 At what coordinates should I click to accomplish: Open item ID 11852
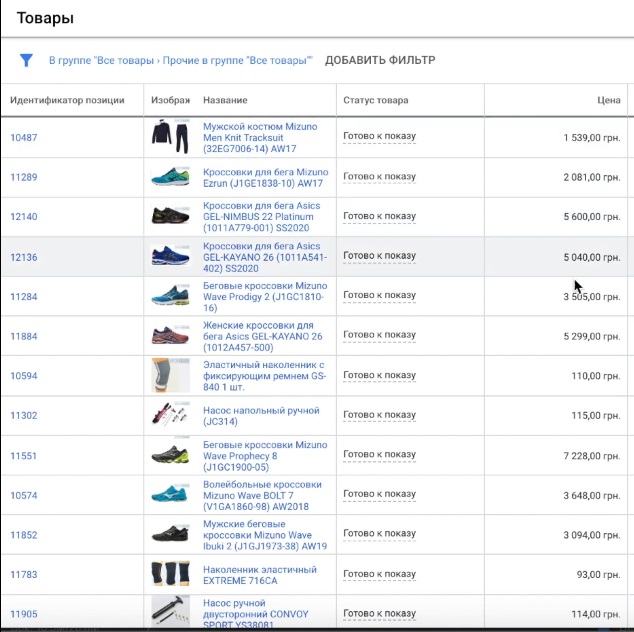pos(23,535)
